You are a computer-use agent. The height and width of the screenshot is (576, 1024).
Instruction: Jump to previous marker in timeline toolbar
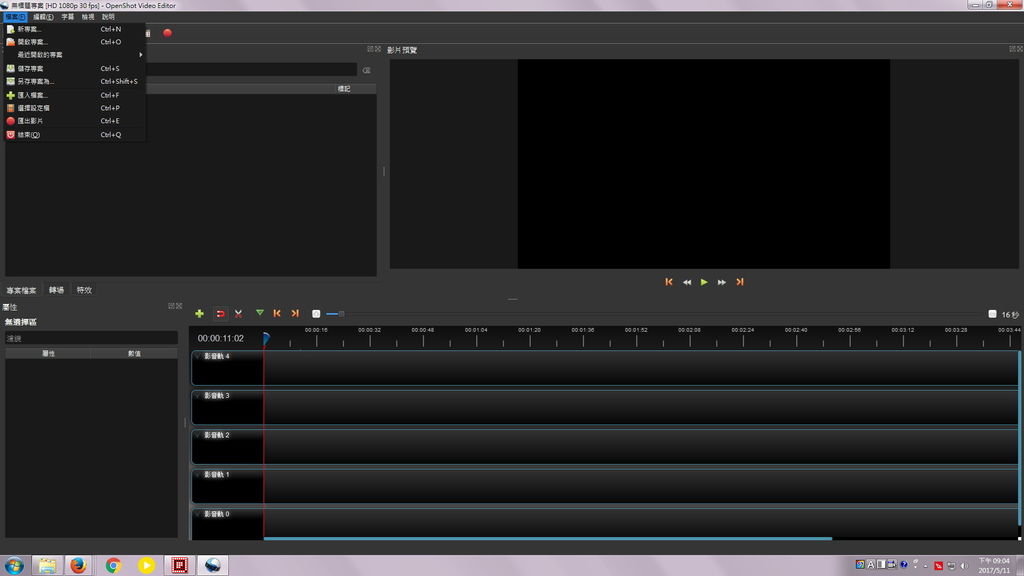click(277, 313)
